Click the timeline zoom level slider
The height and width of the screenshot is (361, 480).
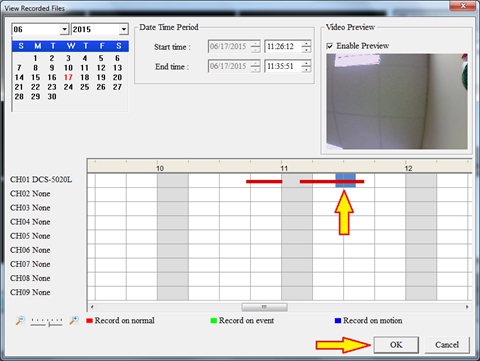point(46,321)
